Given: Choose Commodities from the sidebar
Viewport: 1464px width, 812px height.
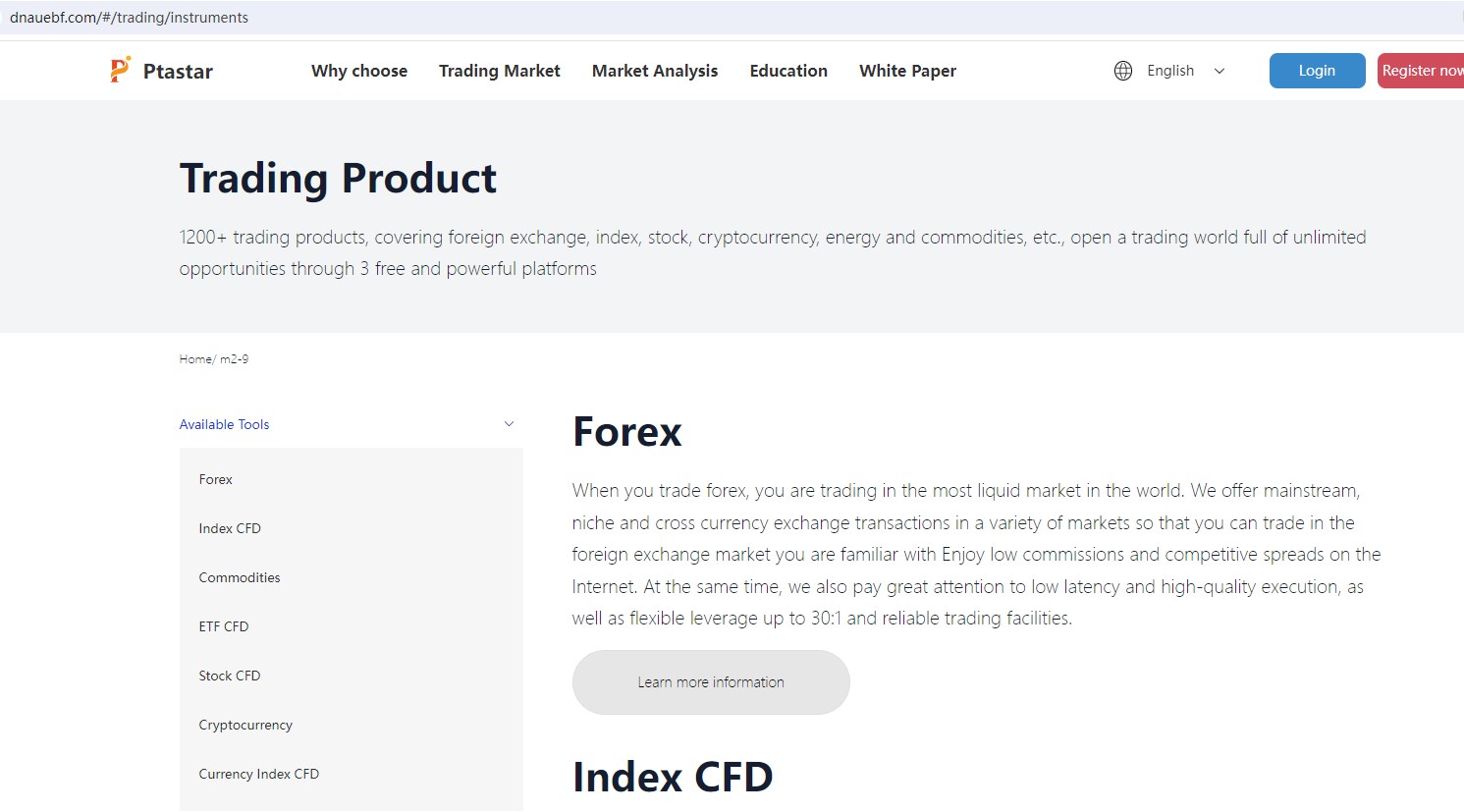Looking at the screenshot, I should 240,577.
